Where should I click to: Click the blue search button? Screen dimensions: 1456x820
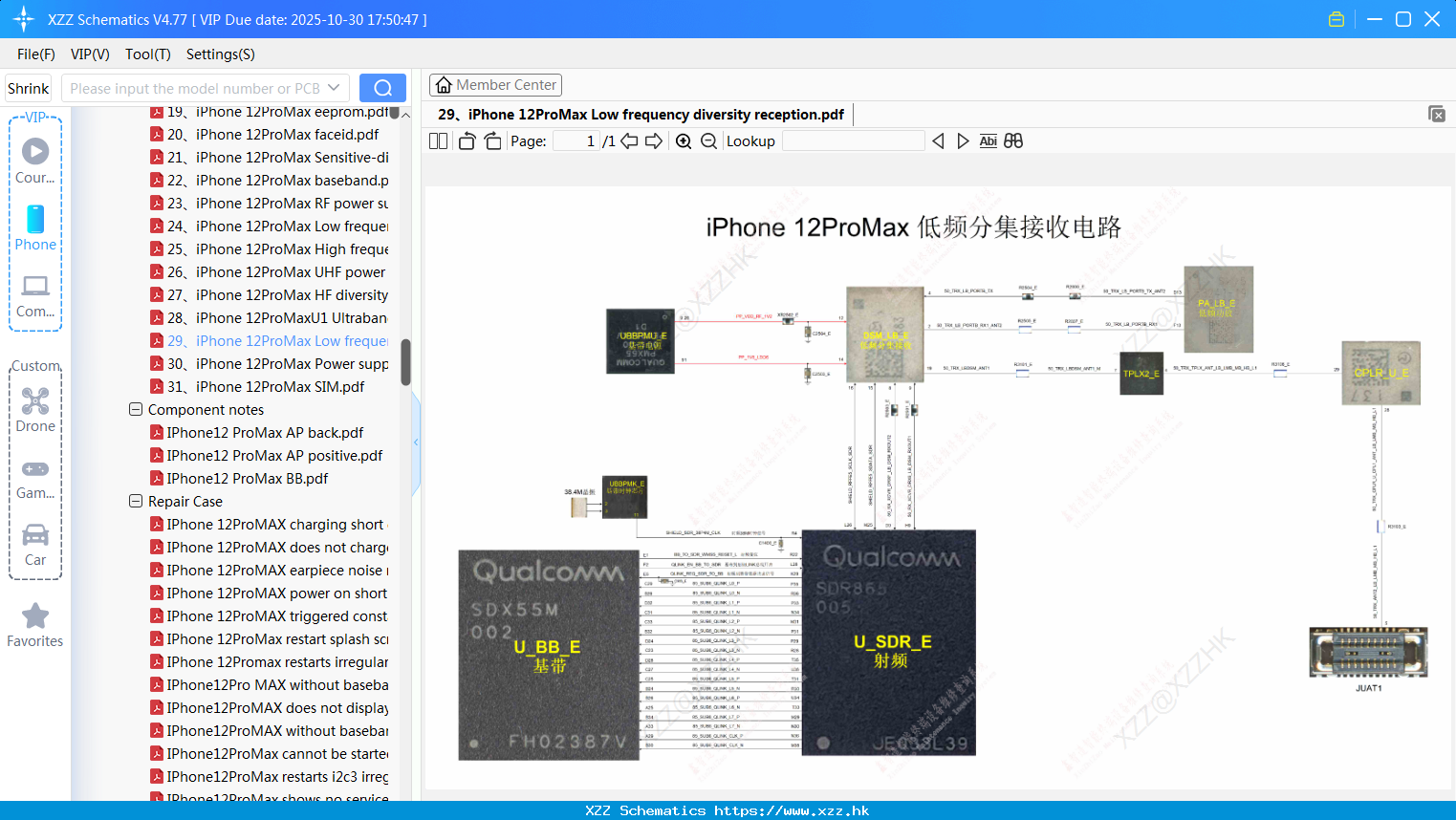click(x=382, y=88)
